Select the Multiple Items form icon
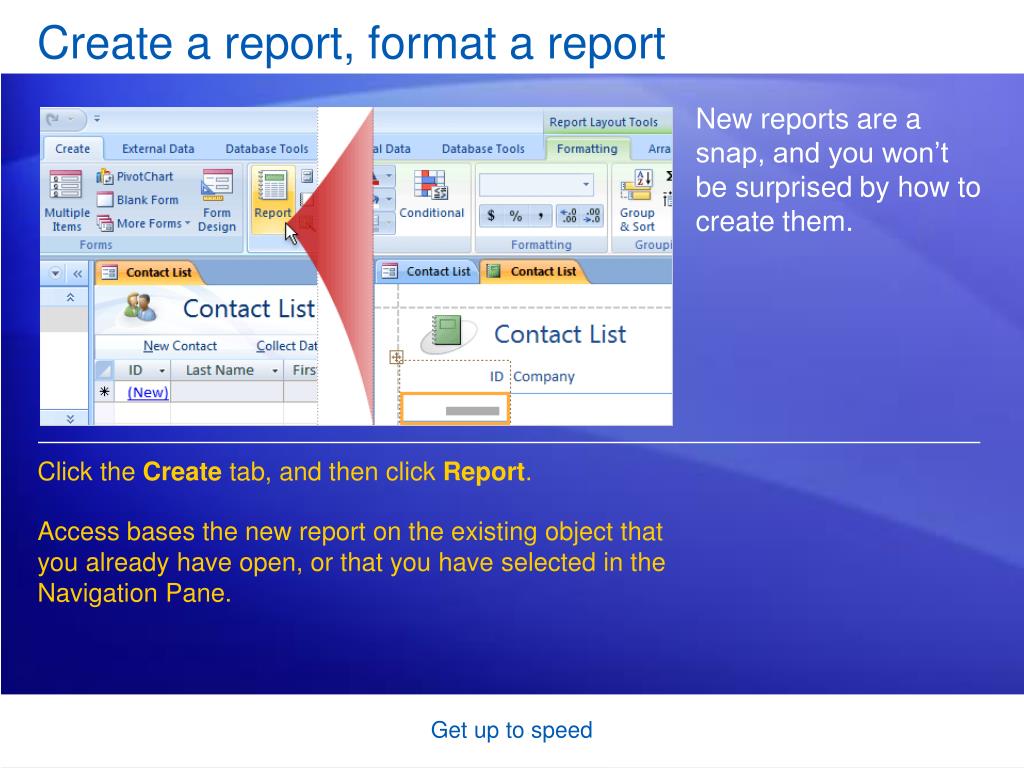Screen dimensions: 1024x768 66,201
